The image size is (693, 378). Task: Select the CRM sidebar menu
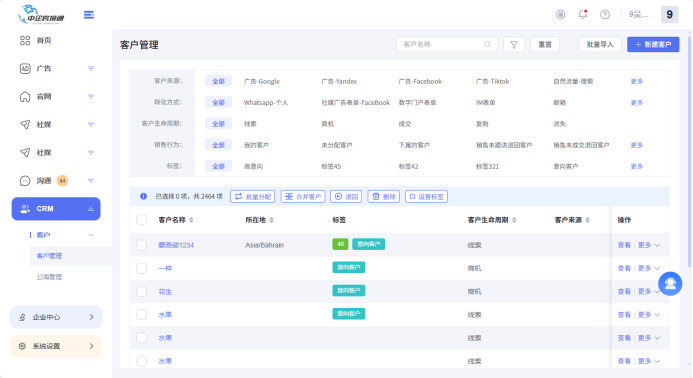(x=56, y=209)
